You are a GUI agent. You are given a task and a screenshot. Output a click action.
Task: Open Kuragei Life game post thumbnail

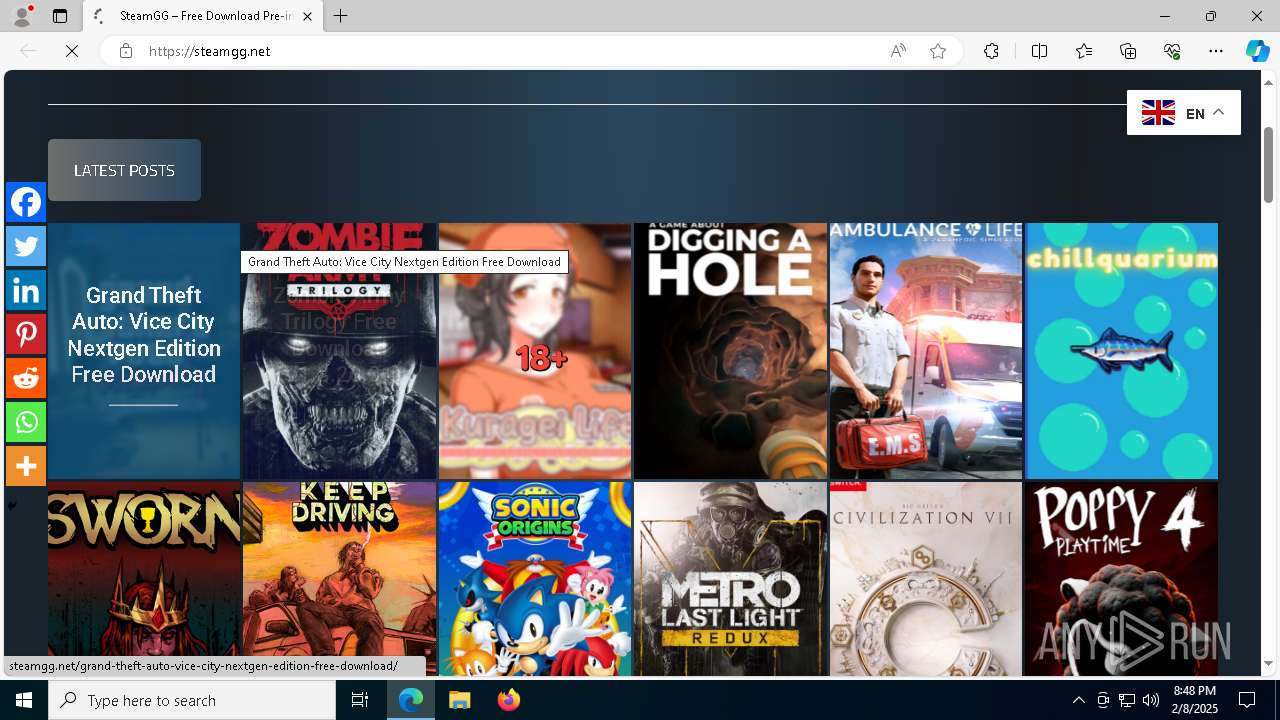(x=535, y=351)
